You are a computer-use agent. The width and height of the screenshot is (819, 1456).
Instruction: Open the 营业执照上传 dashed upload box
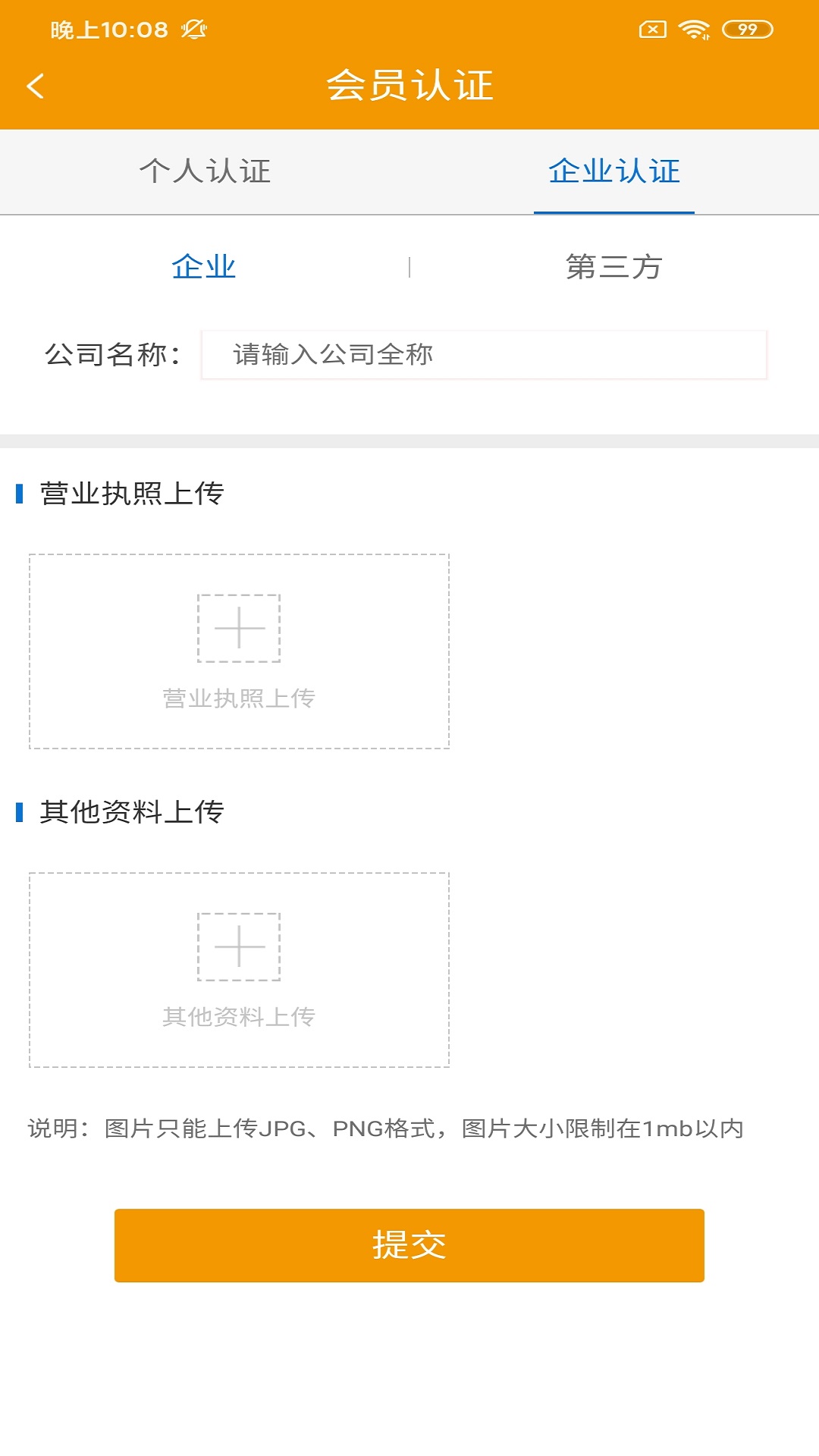pyautogui.click(x=239, y=651)
